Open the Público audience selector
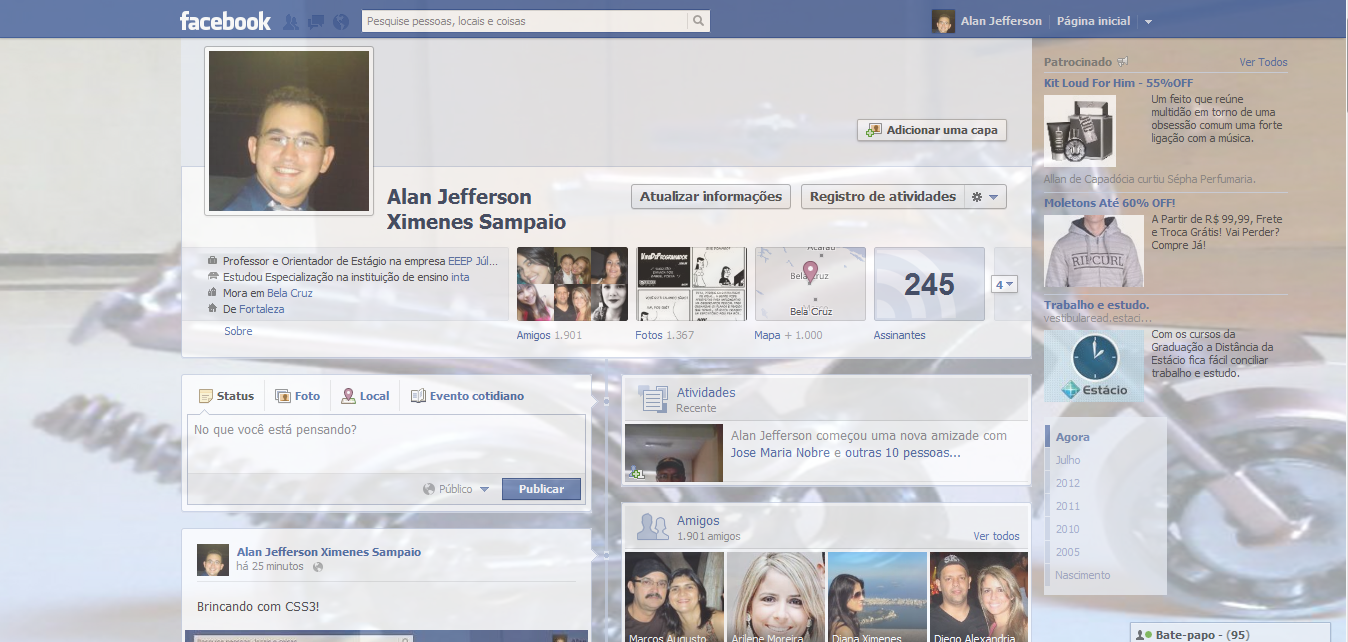This screenshot has height=642, width=1348. coord(456,489)
